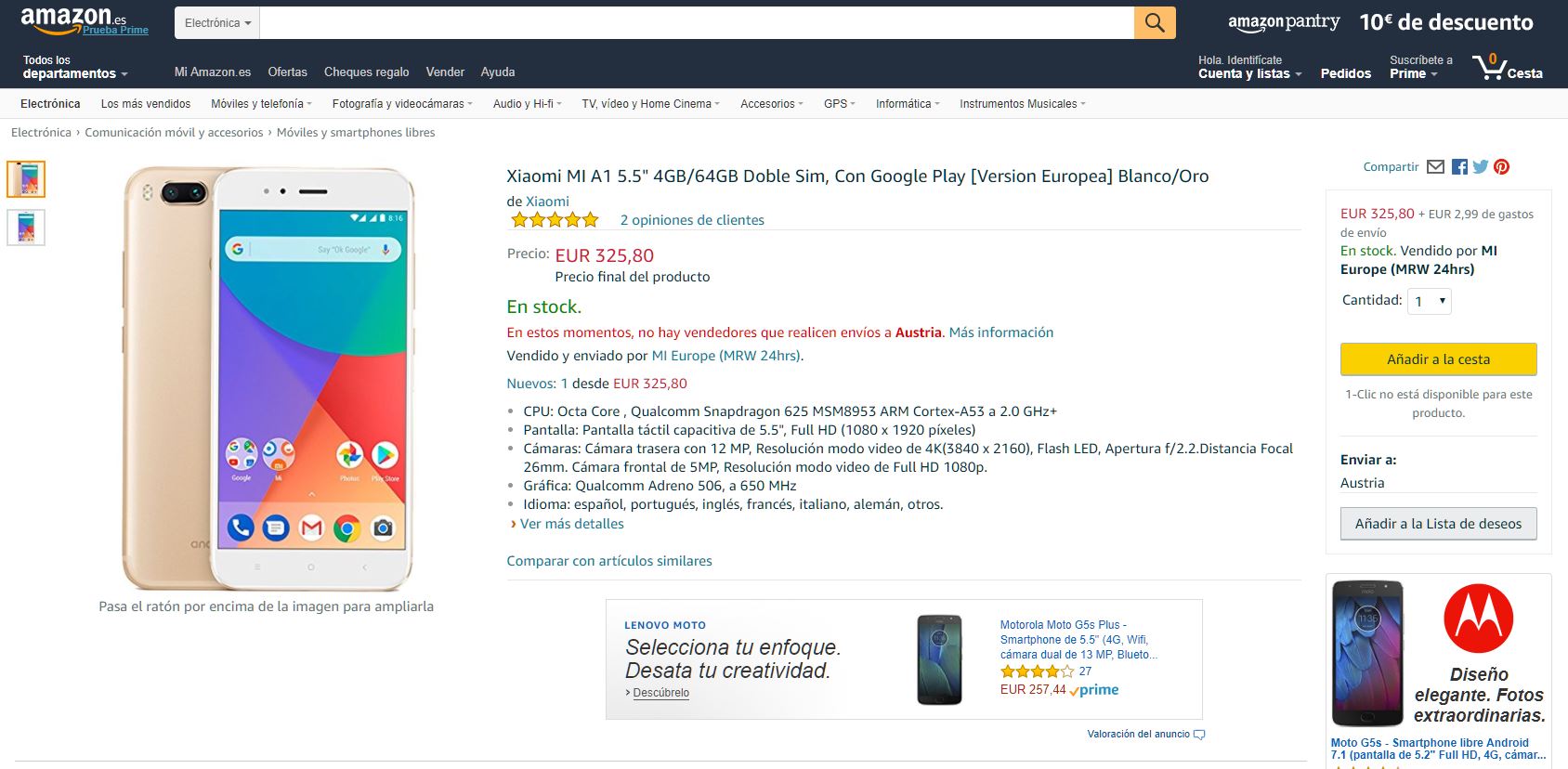Click the orange search magnifier button
1568x769 pixels.
point(1155,23)
